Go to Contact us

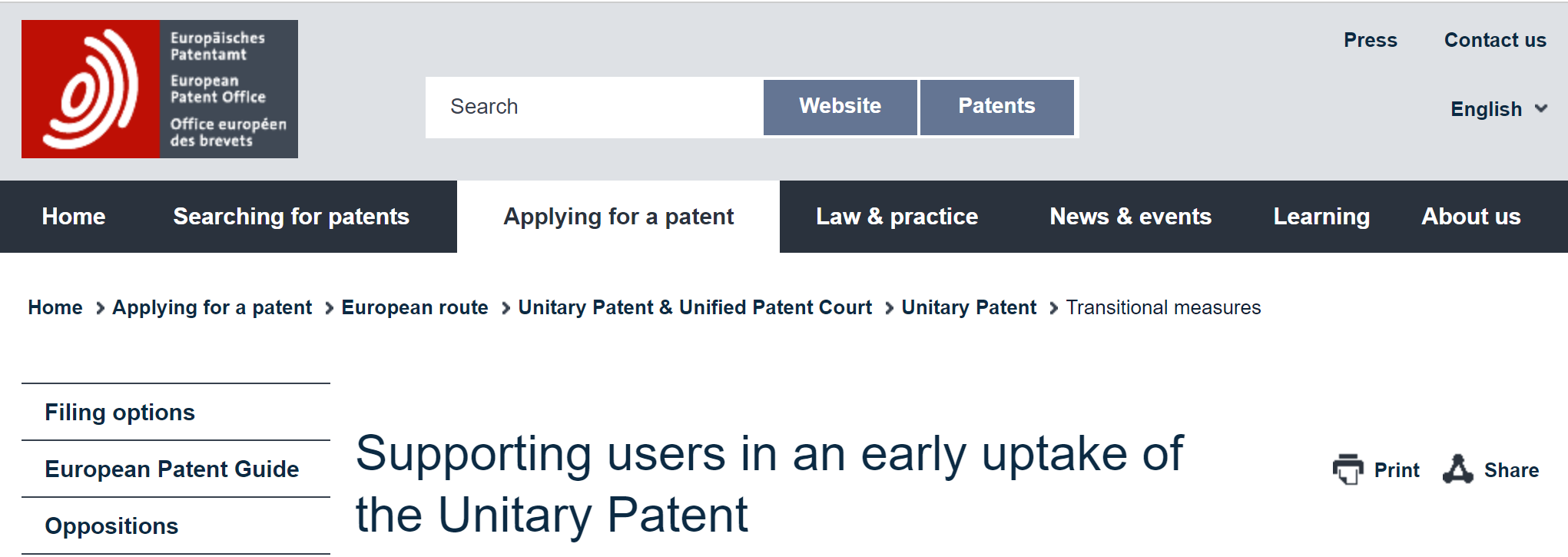(1495, 40)
